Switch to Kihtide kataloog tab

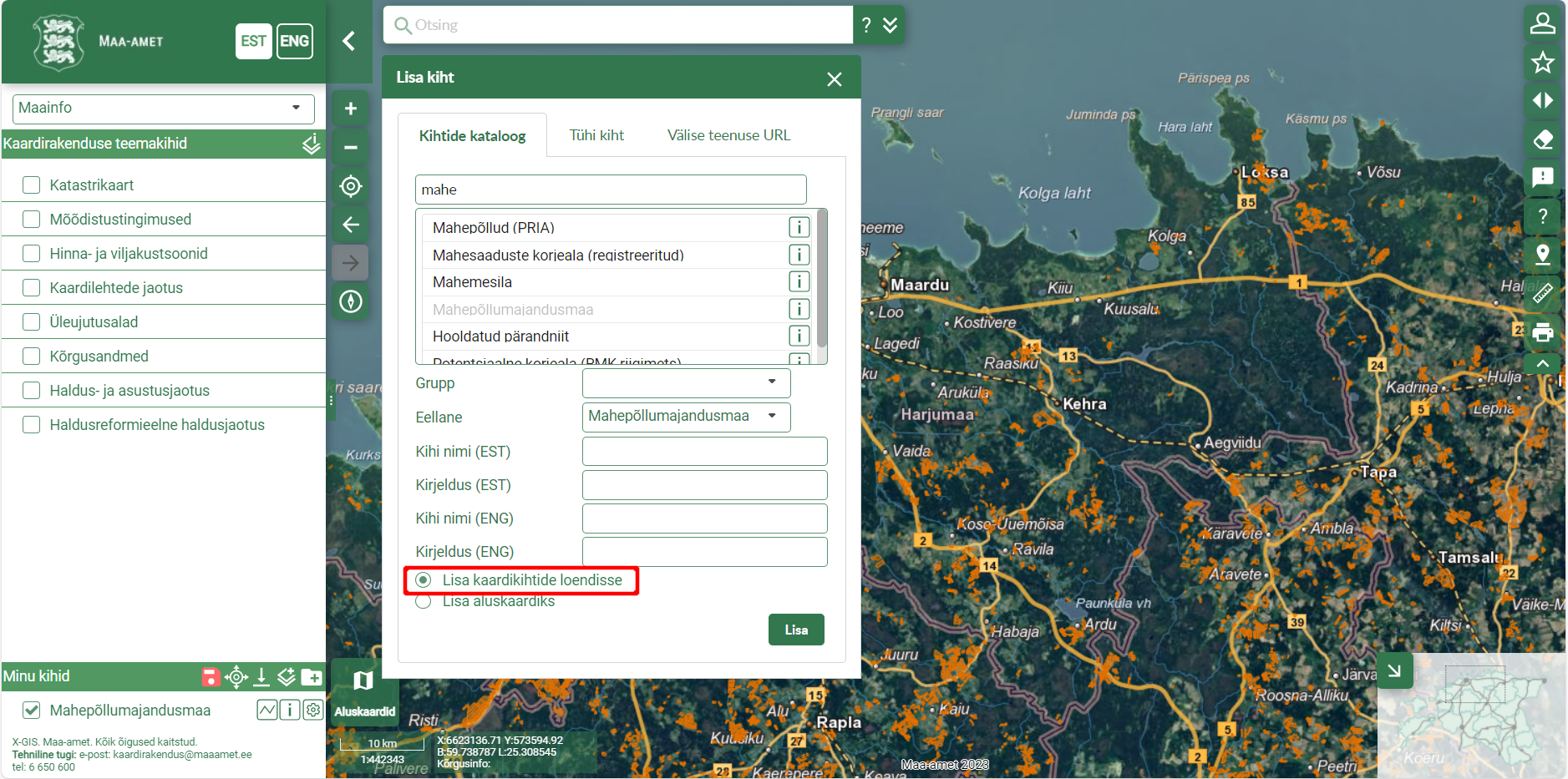[x=472, y=135]
